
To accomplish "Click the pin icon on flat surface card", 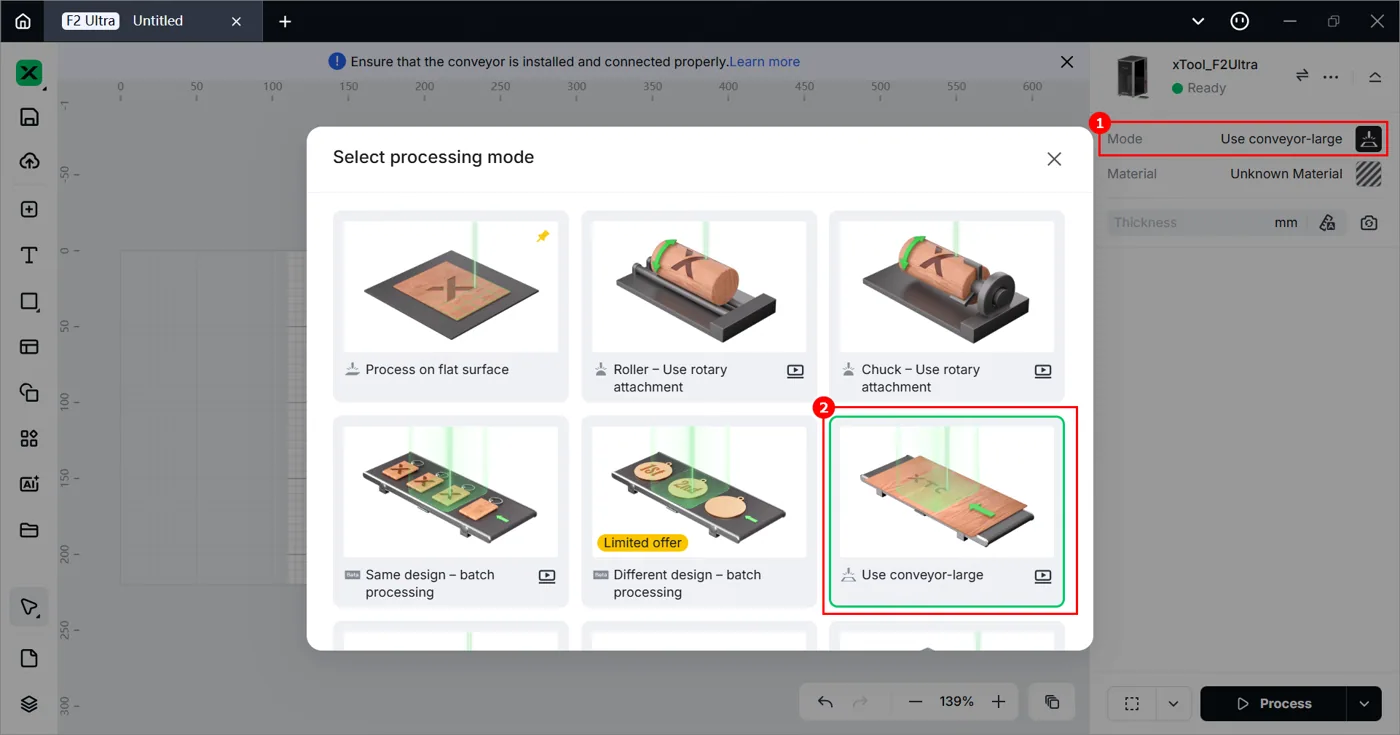I will point(543,236).
